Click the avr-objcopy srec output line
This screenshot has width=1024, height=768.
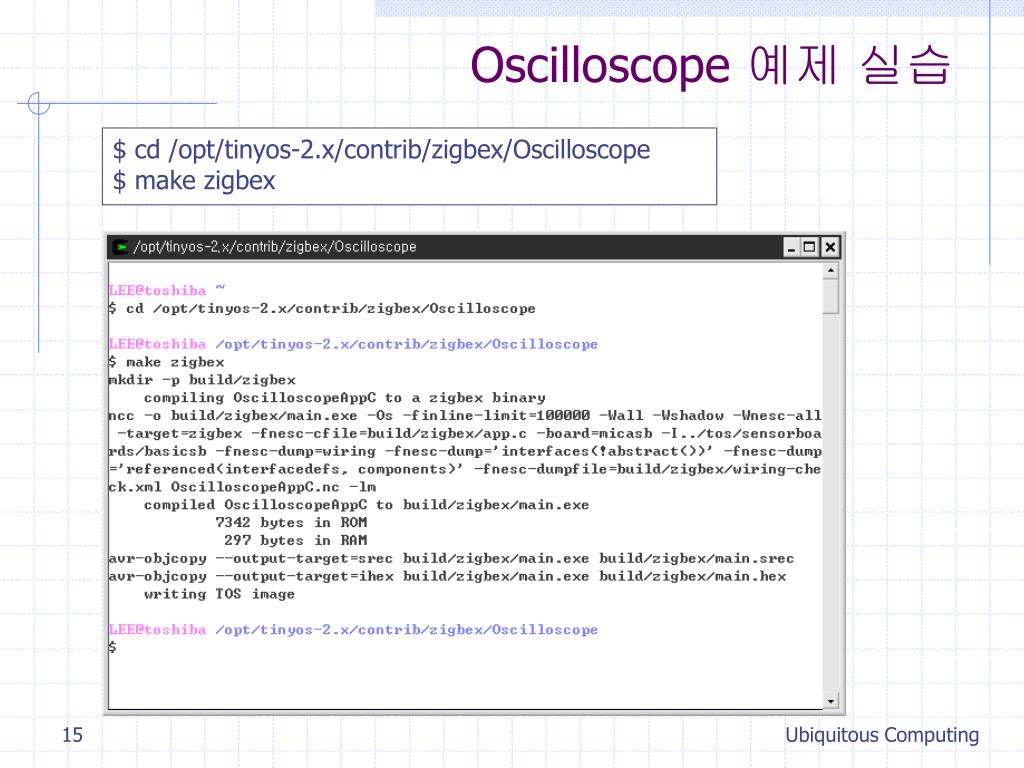click(x=451, y=558)
